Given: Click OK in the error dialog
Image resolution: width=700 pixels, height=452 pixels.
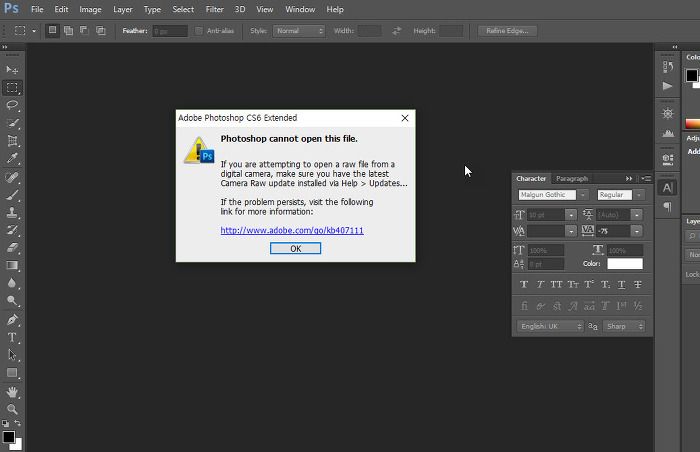Looking at the screenshot, I should coord(296,248).
